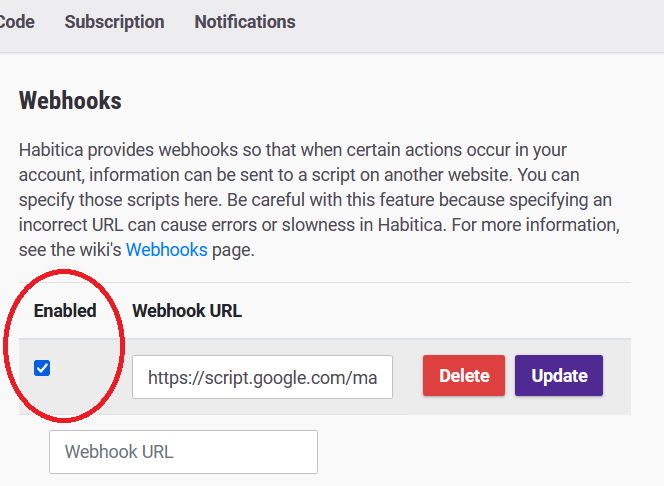
Task: Click the Enabled column header
Action: pos(65,310)
